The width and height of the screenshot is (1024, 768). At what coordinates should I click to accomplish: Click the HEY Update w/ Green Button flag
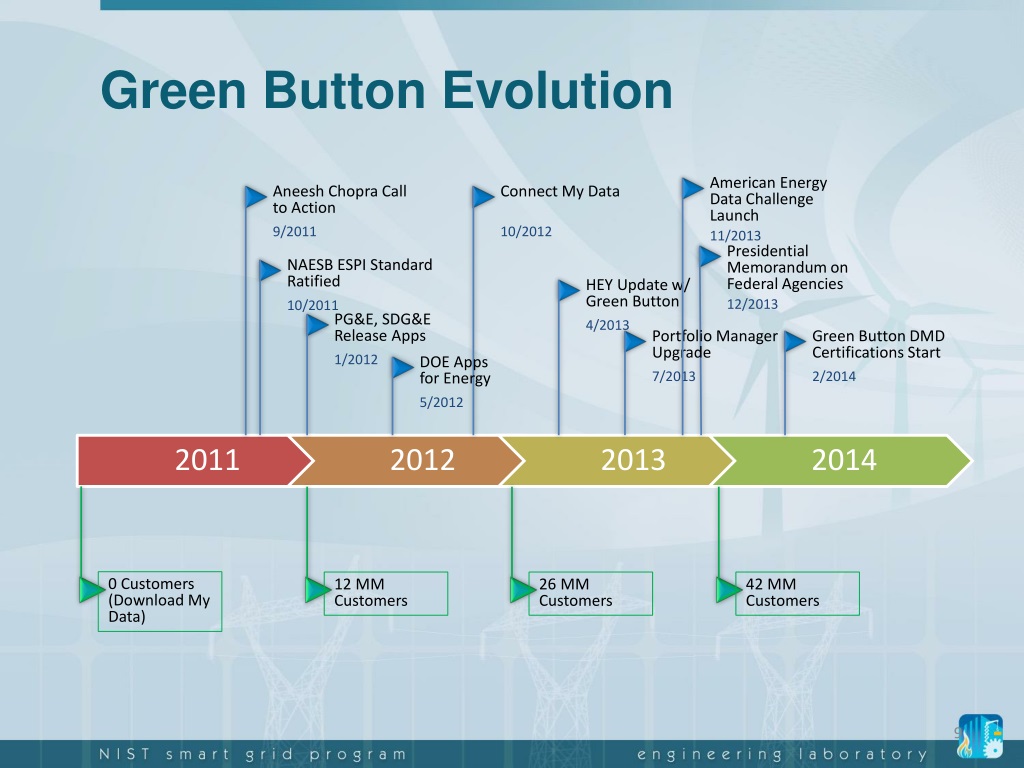tap(569, 290)
